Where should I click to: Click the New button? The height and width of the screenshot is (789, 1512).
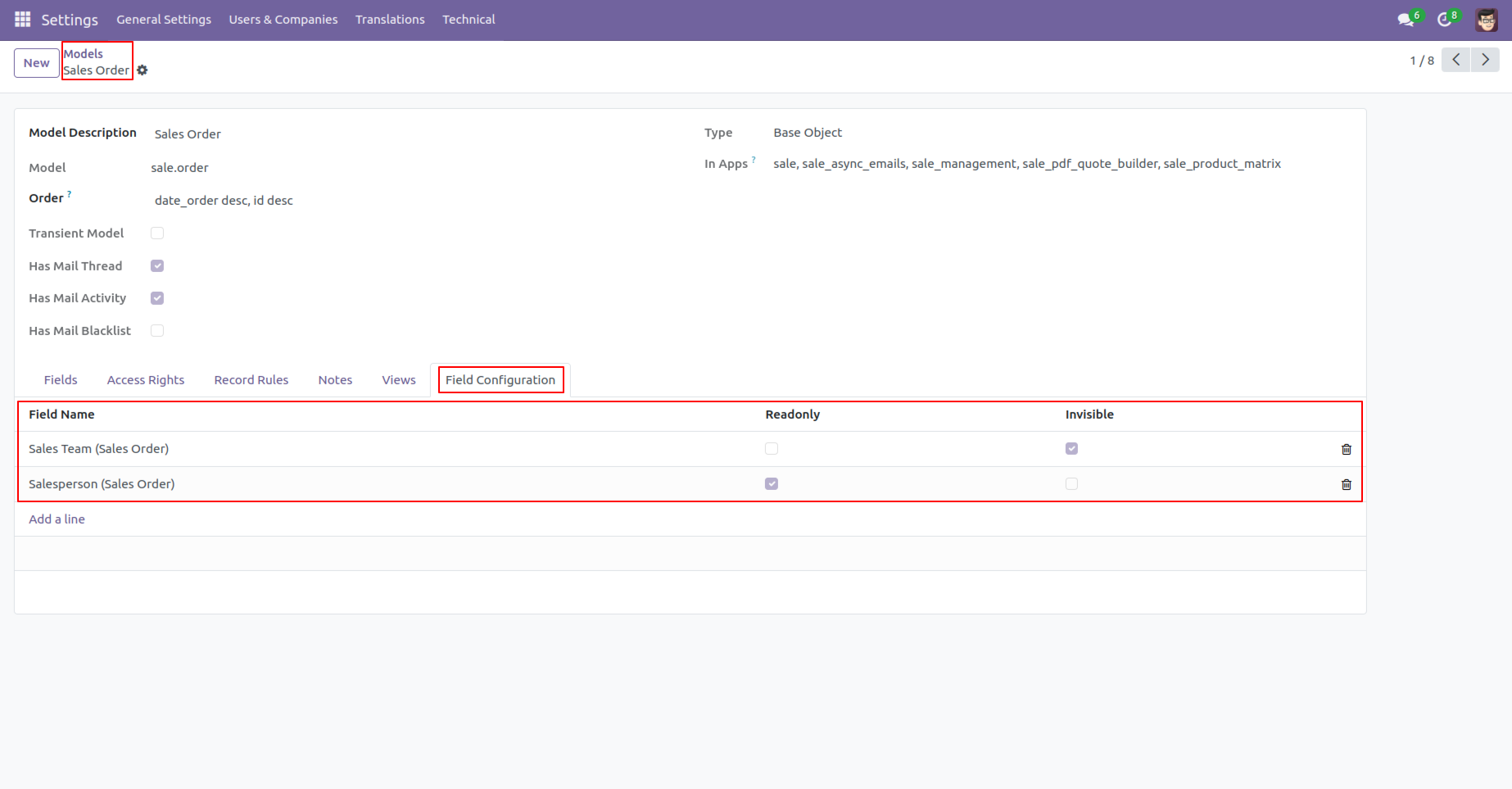point(35,62)
